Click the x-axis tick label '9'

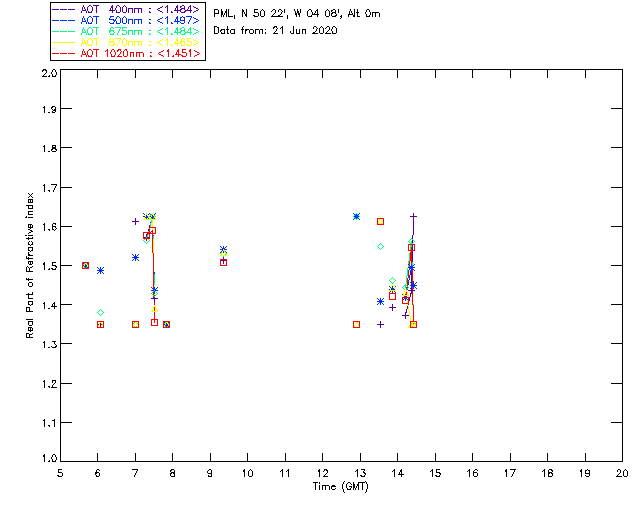[210, 473]
